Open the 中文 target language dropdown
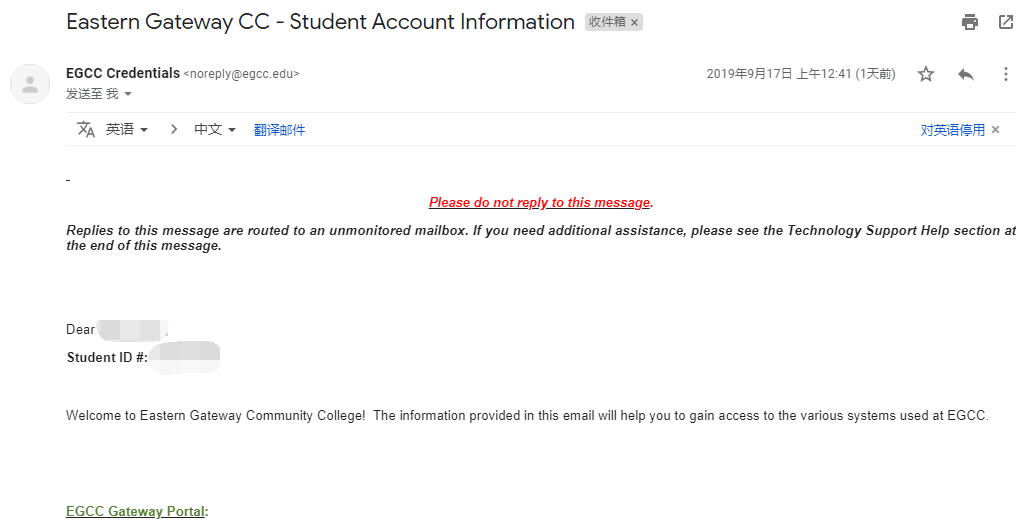Image resolution: width=1029 pixels, height=523 pixels. (215, 129)
